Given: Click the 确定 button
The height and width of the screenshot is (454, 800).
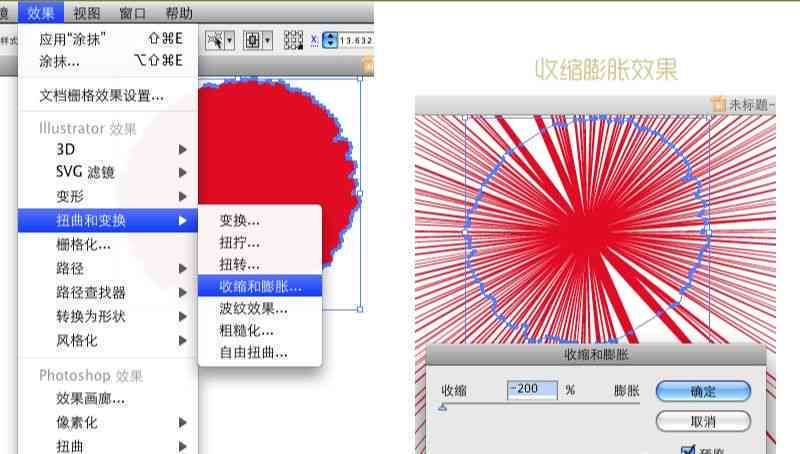Looking at the screenshot, I should [x=703, y=391].
